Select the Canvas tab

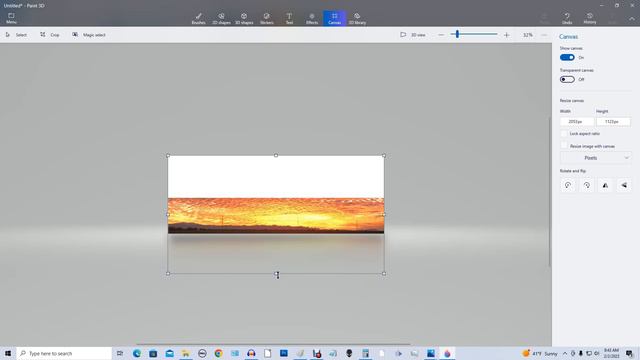point(334,18)
